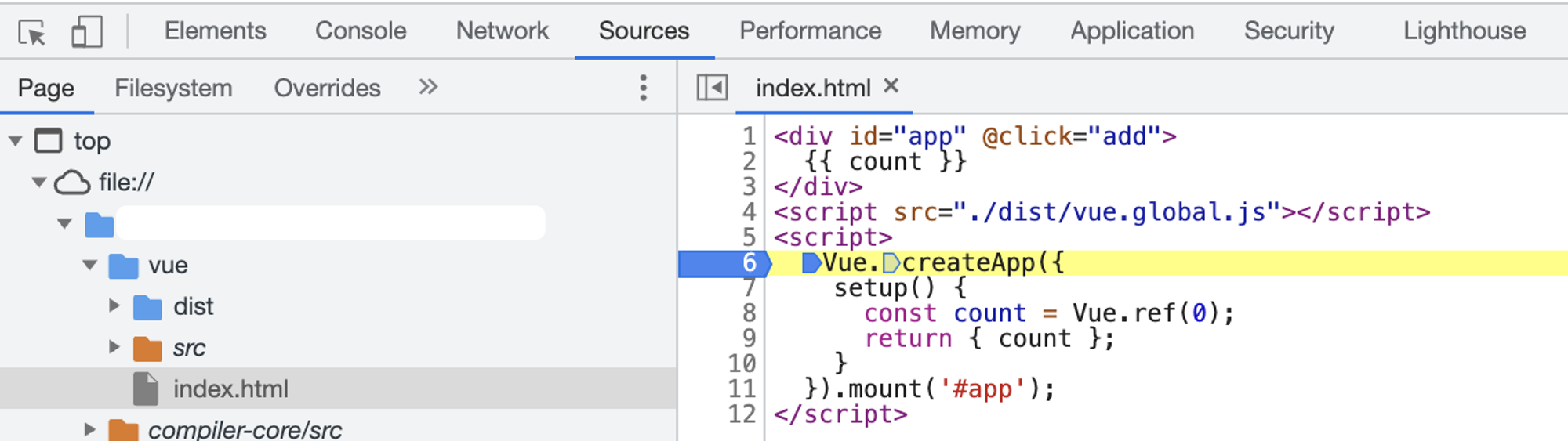Expand the dist folder arrow
Image resolution: width=1568 pixels, height=441 pixels.
click(x=114, y=305)
